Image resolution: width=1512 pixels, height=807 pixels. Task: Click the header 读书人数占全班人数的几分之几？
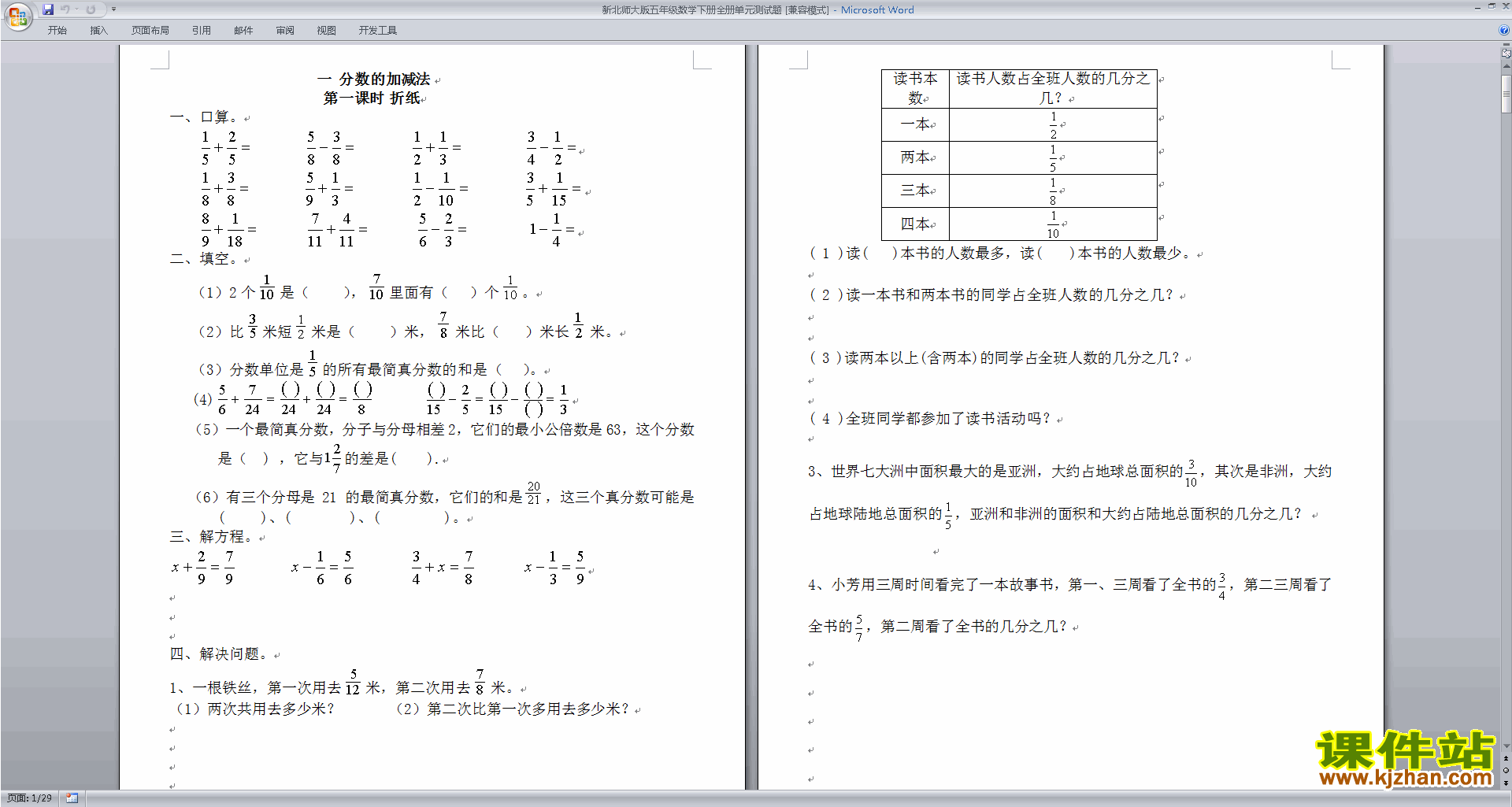click(1053, 88)
